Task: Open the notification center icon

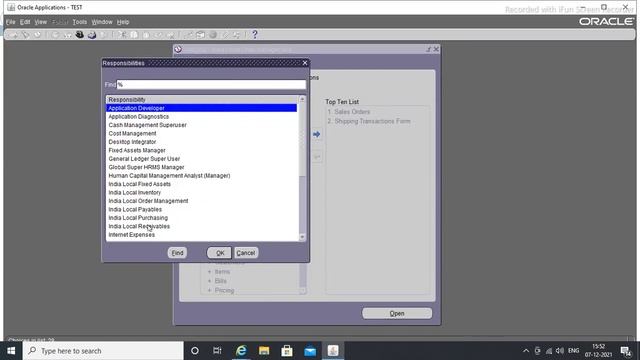Action: (x=625, y=351)
